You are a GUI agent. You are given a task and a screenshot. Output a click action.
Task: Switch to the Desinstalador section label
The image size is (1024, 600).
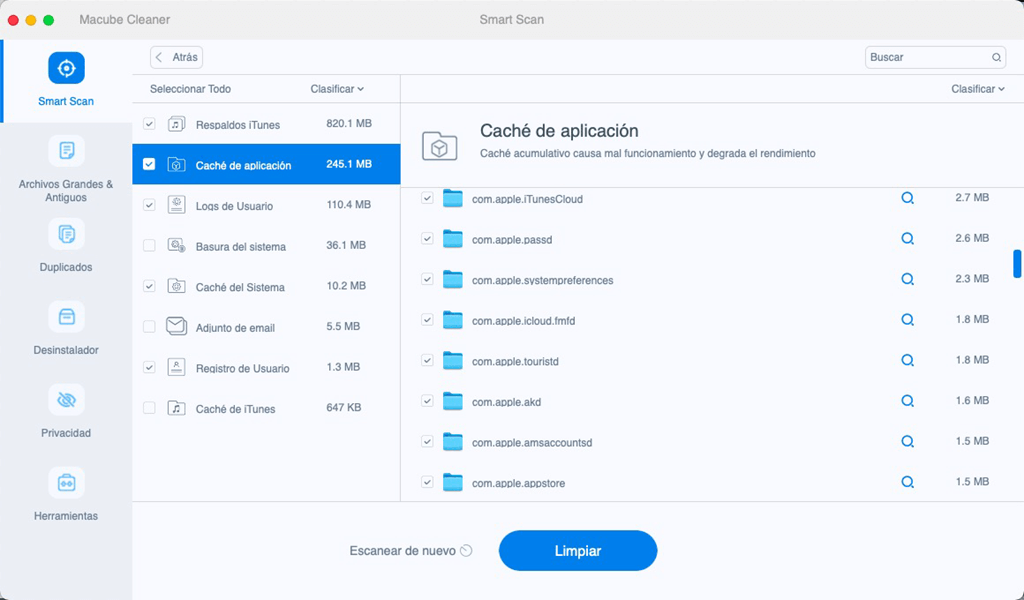[x=66, y=350]
